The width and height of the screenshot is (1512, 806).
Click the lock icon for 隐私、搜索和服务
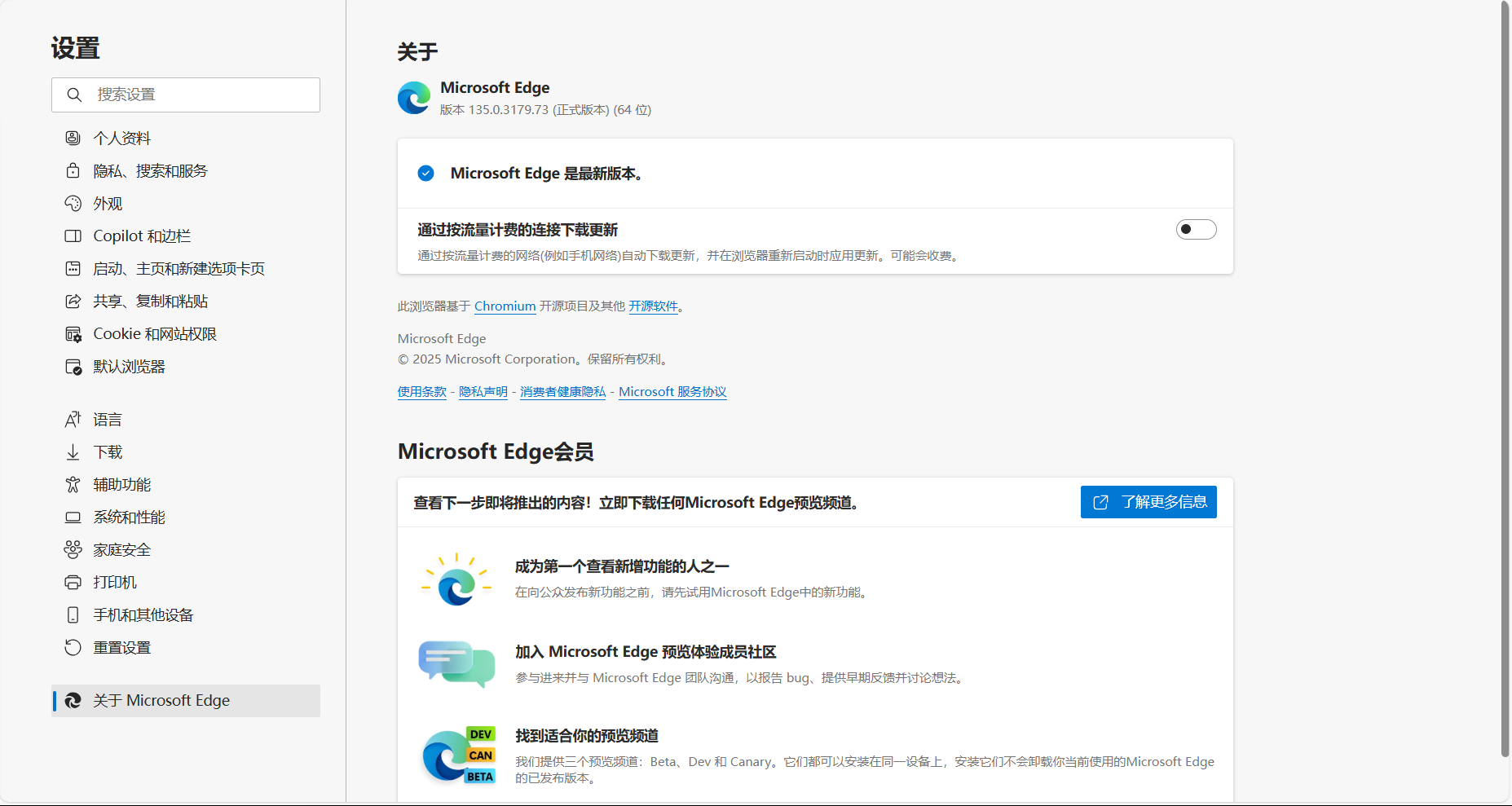(x=73, y=170)
